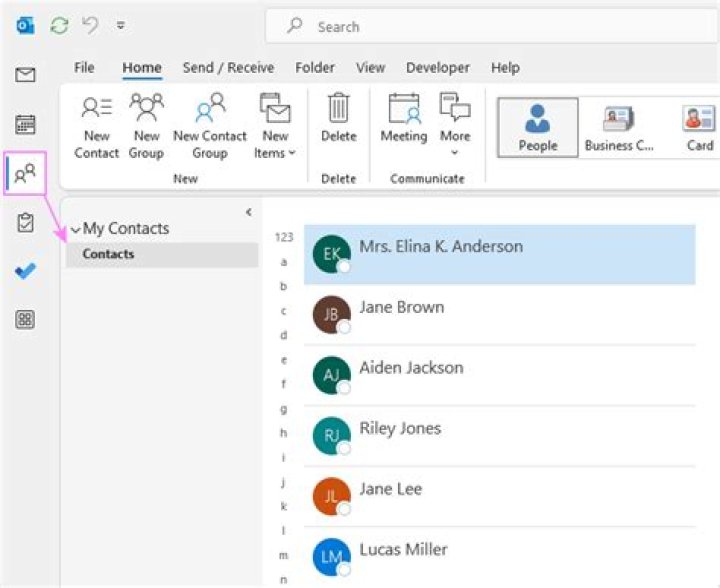720x588 pixels.
Task: Click the New Contact ribbon button
Action: click(97, 126)
